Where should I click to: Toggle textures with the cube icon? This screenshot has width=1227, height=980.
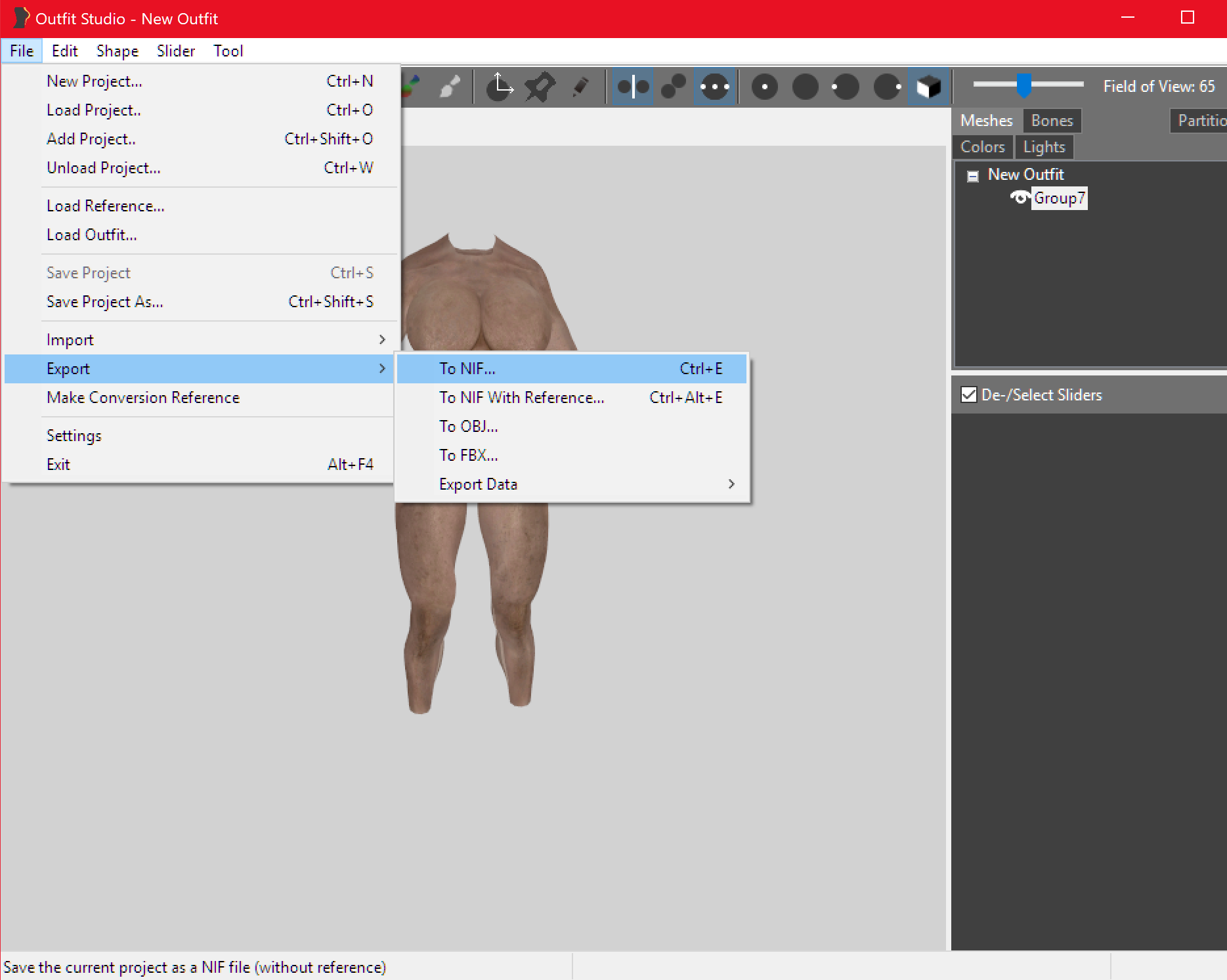click(x=928, y=86)
